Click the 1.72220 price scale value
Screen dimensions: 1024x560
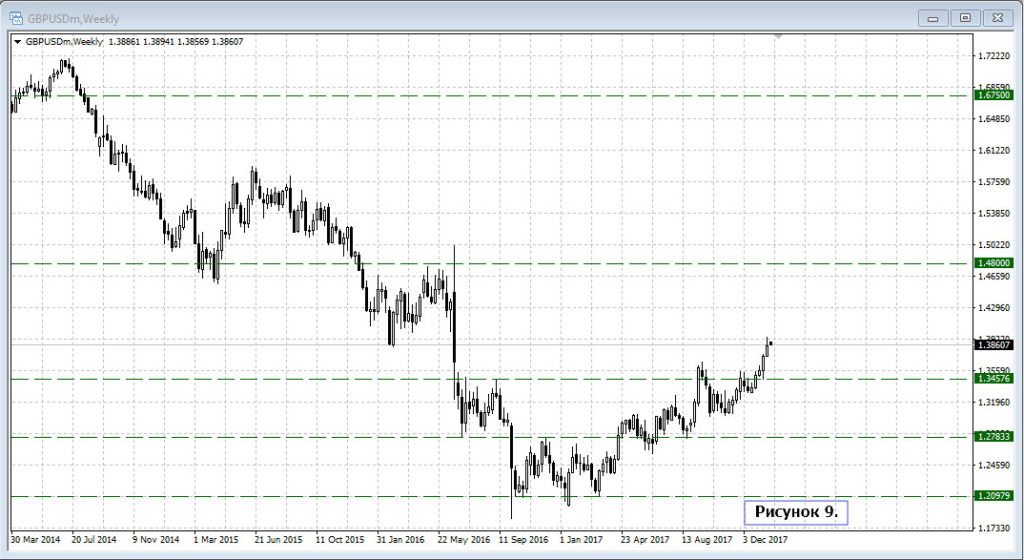993,57
